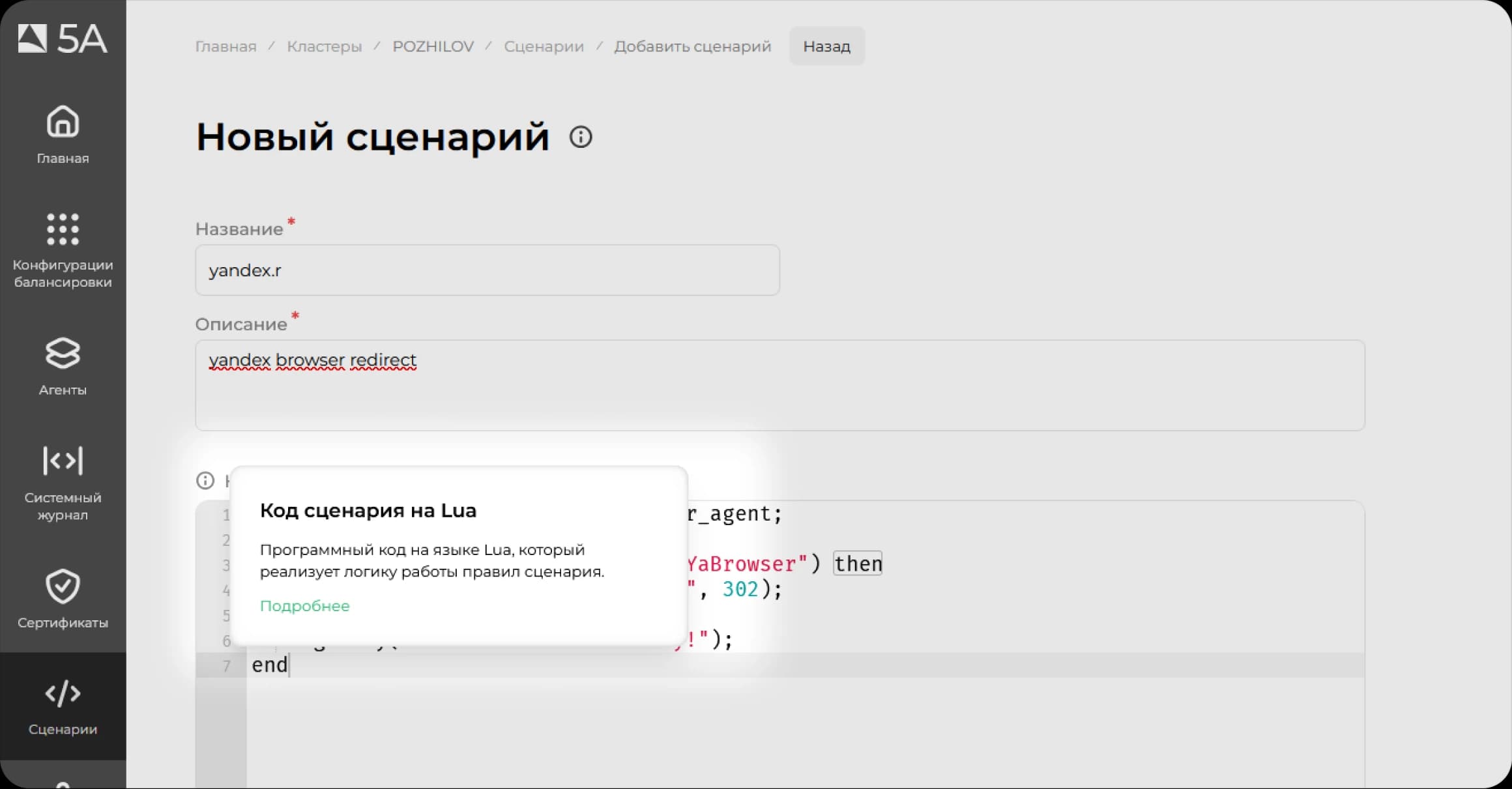Place cursor on end line in editor
The image size is (1512, 789).
pyautogui.click(x=270, y=665)
